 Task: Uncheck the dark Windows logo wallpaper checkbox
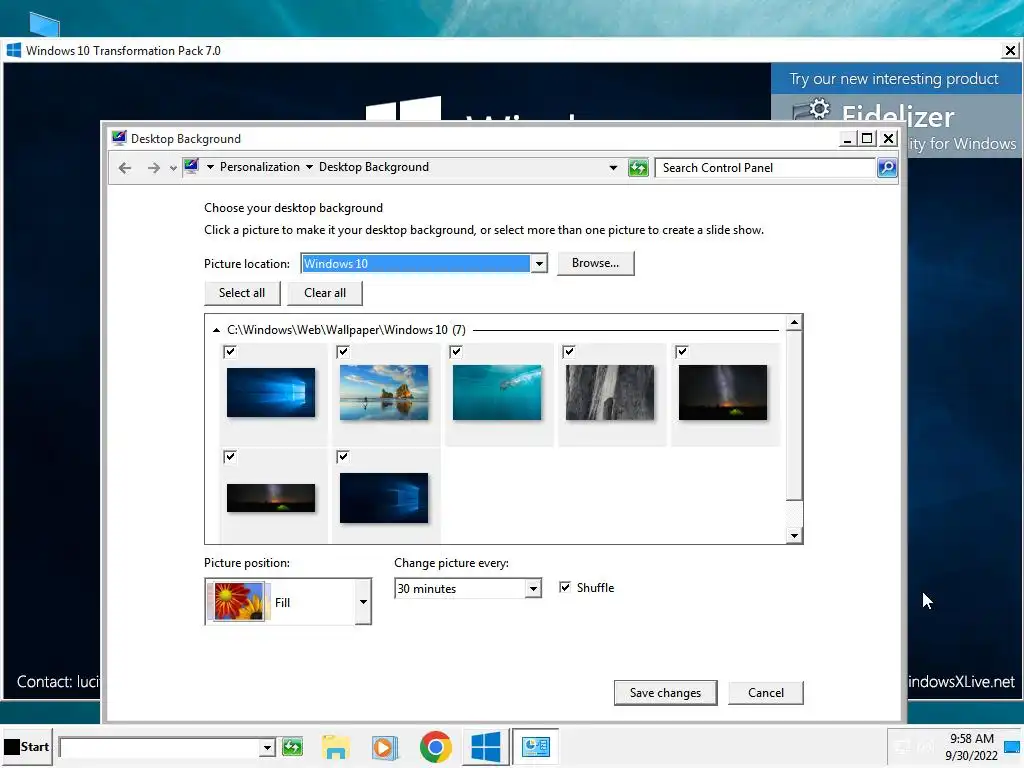click(343, 456)
